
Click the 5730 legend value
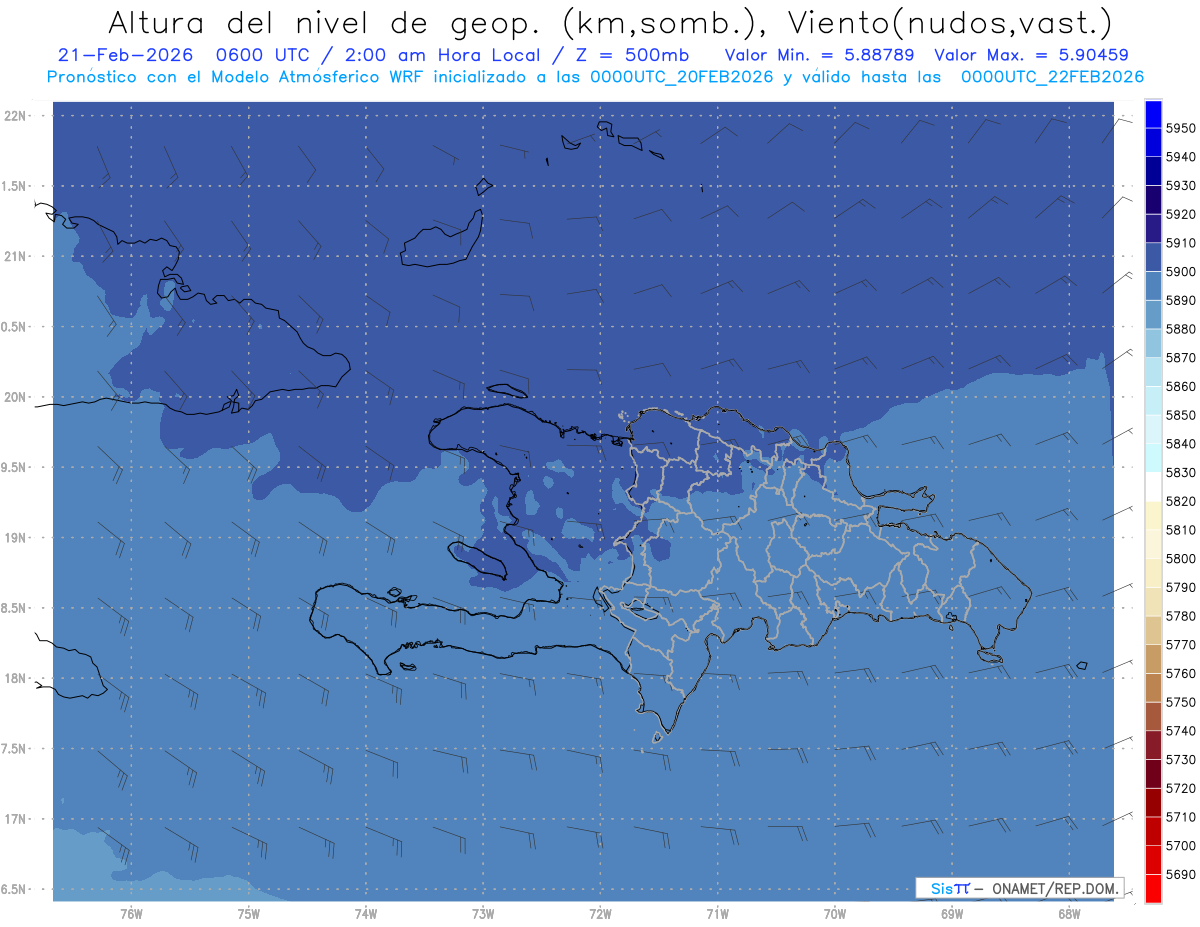point(1180,760)
